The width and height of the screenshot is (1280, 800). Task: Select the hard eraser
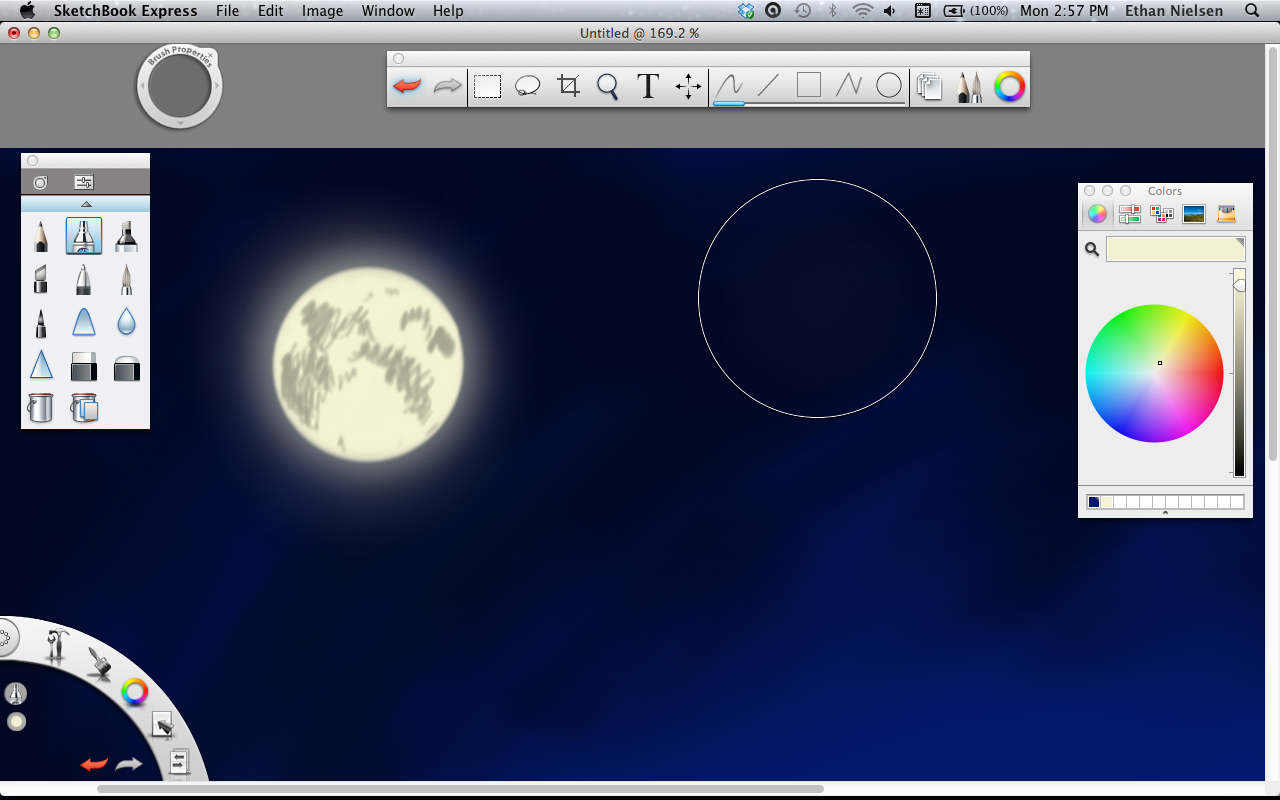[x=84, y=366]
